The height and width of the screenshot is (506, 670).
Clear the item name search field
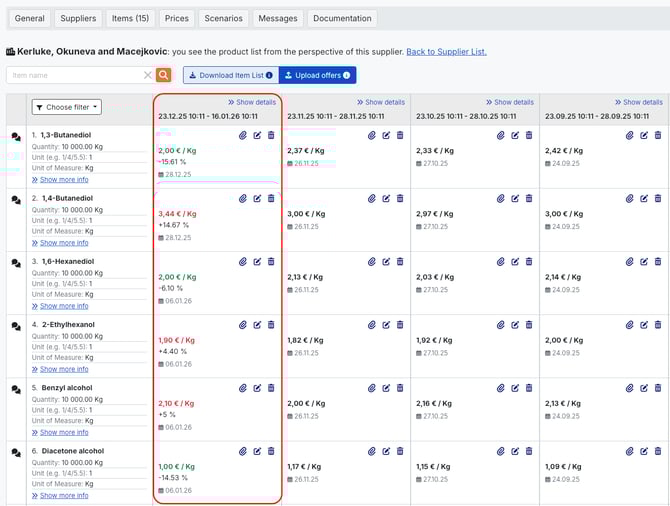(148, 75)
